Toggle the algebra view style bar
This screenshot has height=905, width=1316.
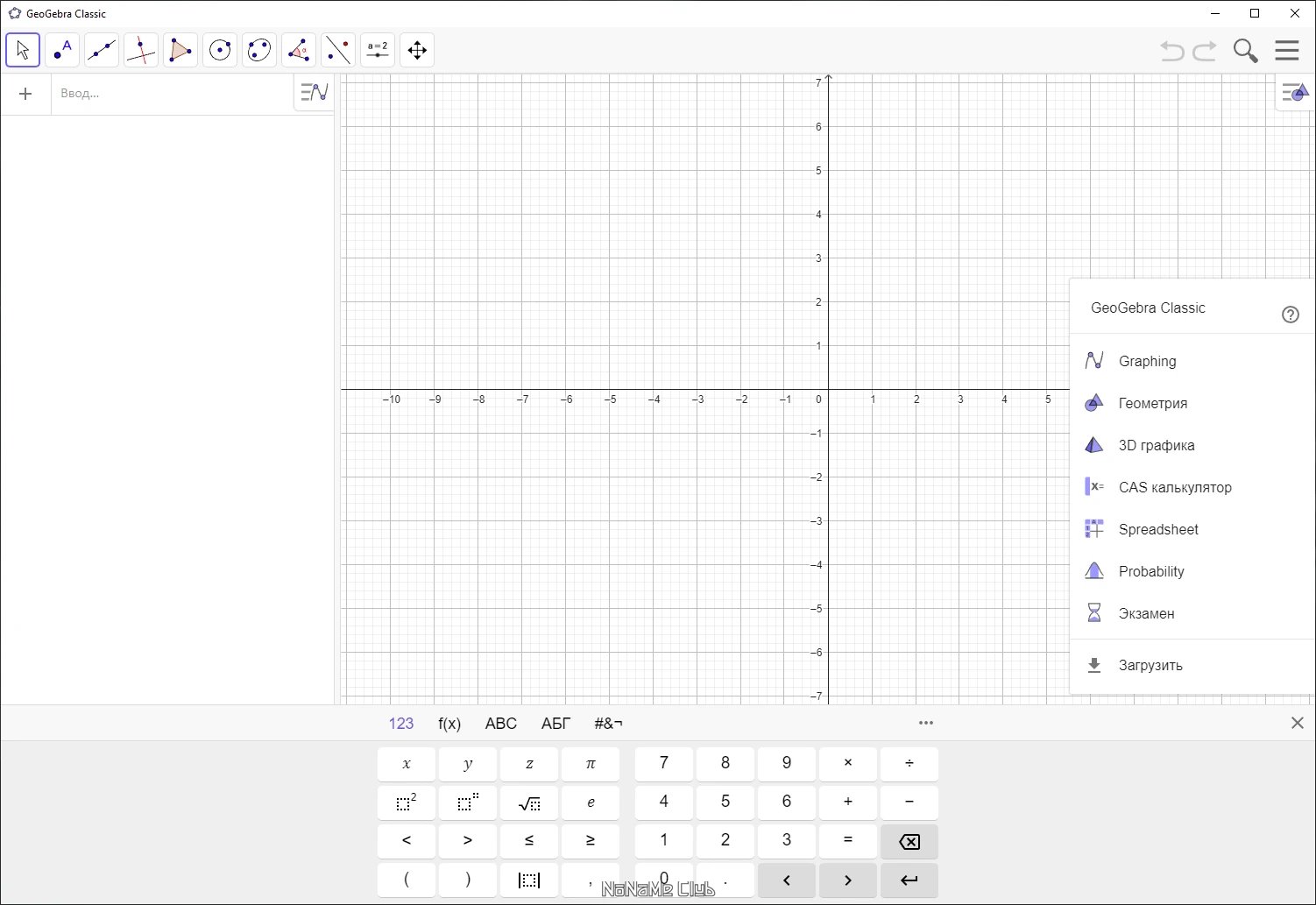tap(314, 92)
